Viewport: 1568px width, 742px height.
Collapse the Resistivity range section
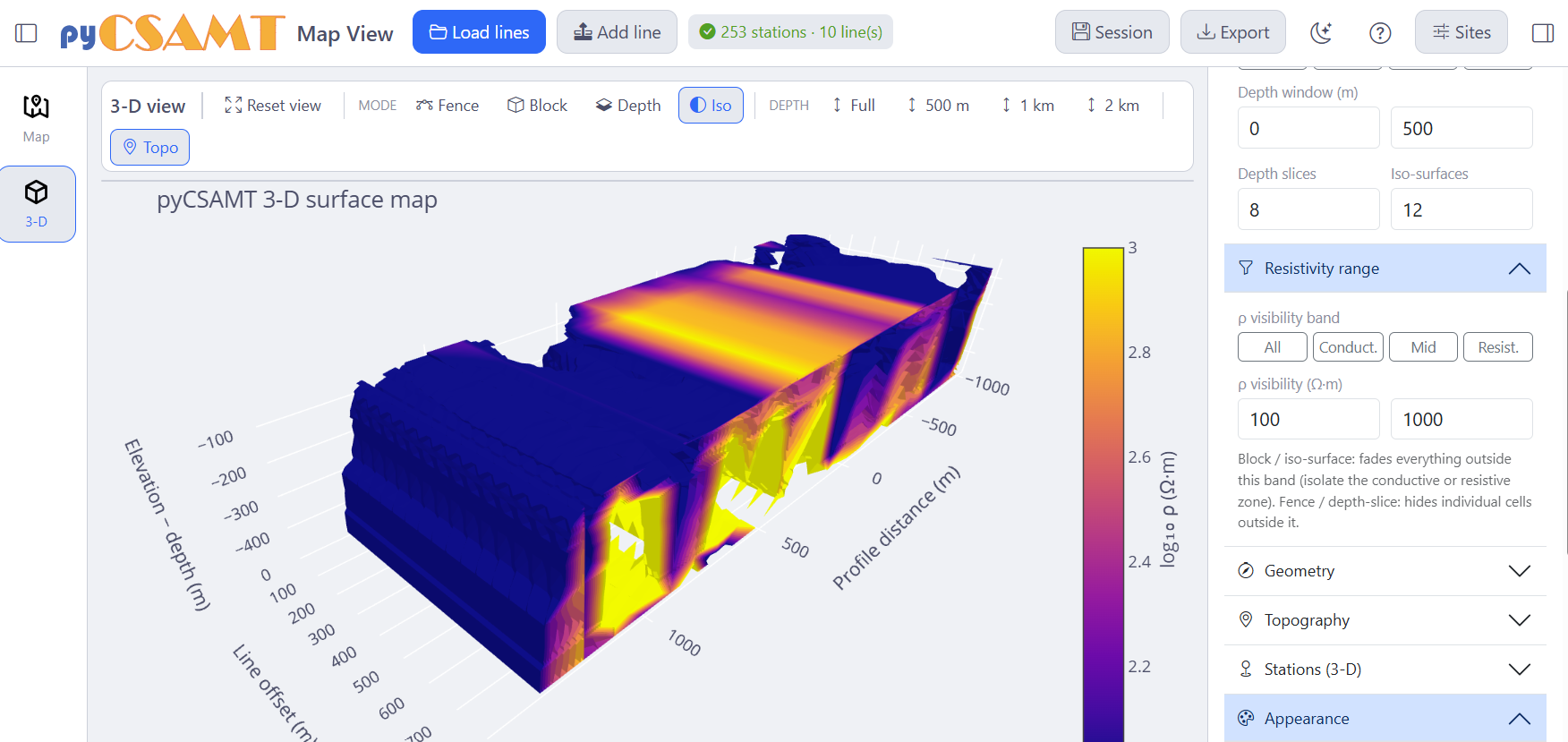(x=1385, y=269)
